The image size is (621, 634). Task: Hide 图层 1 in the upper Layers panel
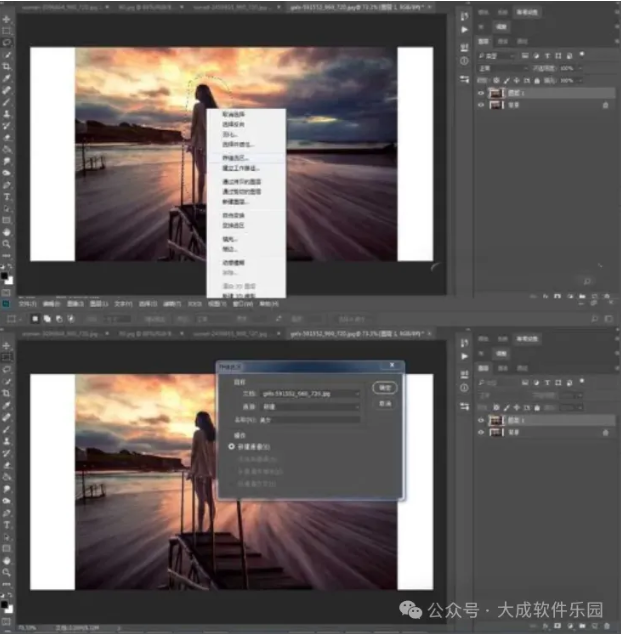pyautogui.click(x=482, y=92)
